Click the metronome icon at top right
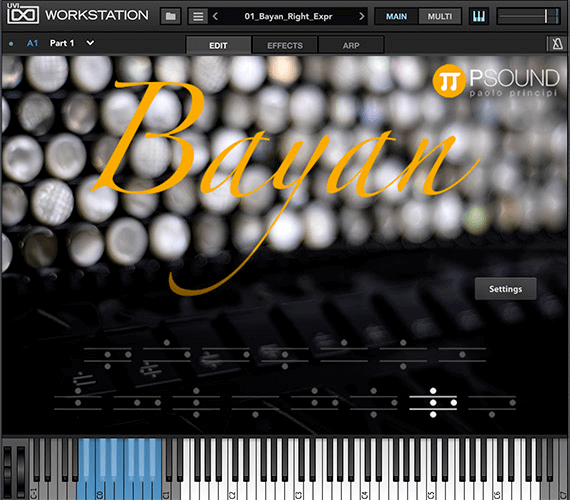Screen dimensions: 570x500 557,44
